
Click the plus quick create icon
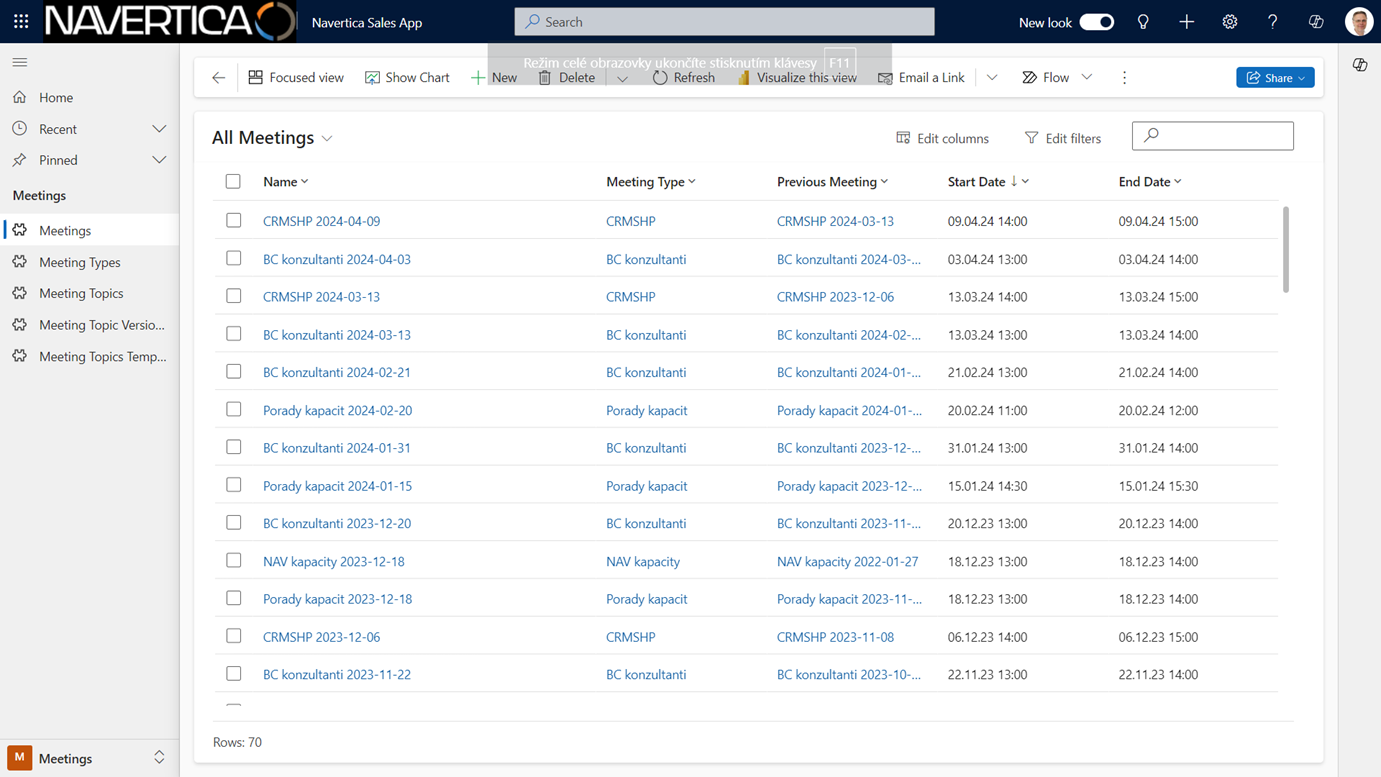tap(1186, 22)
